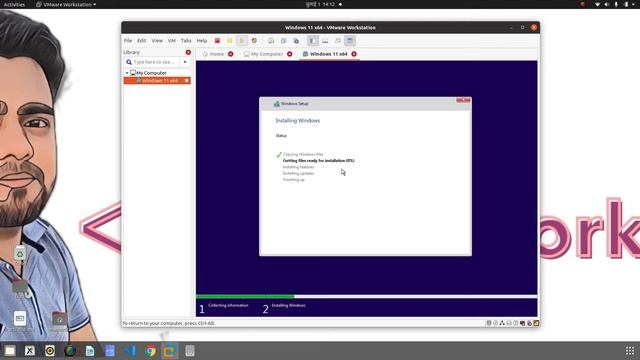Open the VM menu
Image resolution: width=640 pixels, height=360 pixels.
pyautogui.click(x=172, y=41)
